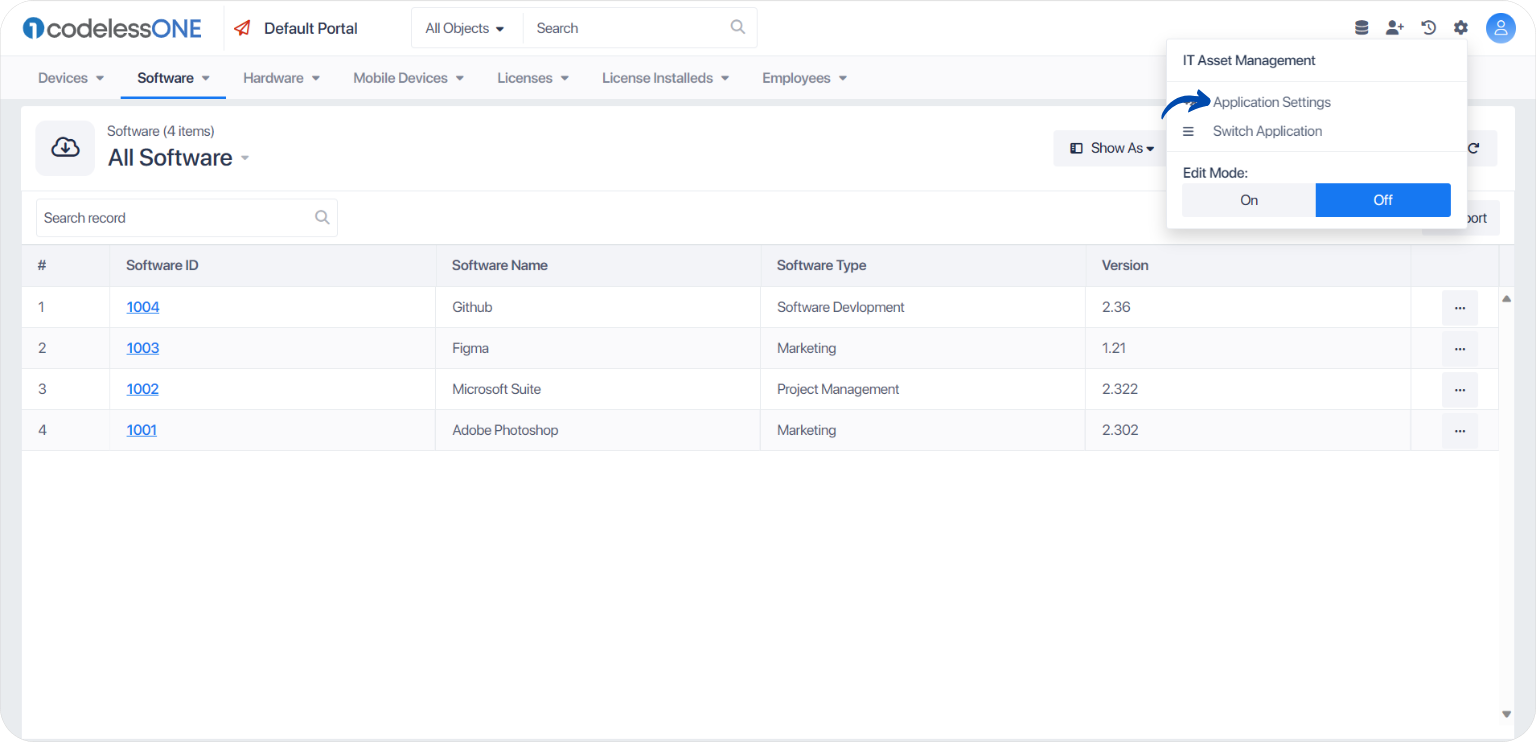
Task: Turn Edit Mode On
Action: (1249, 200)
